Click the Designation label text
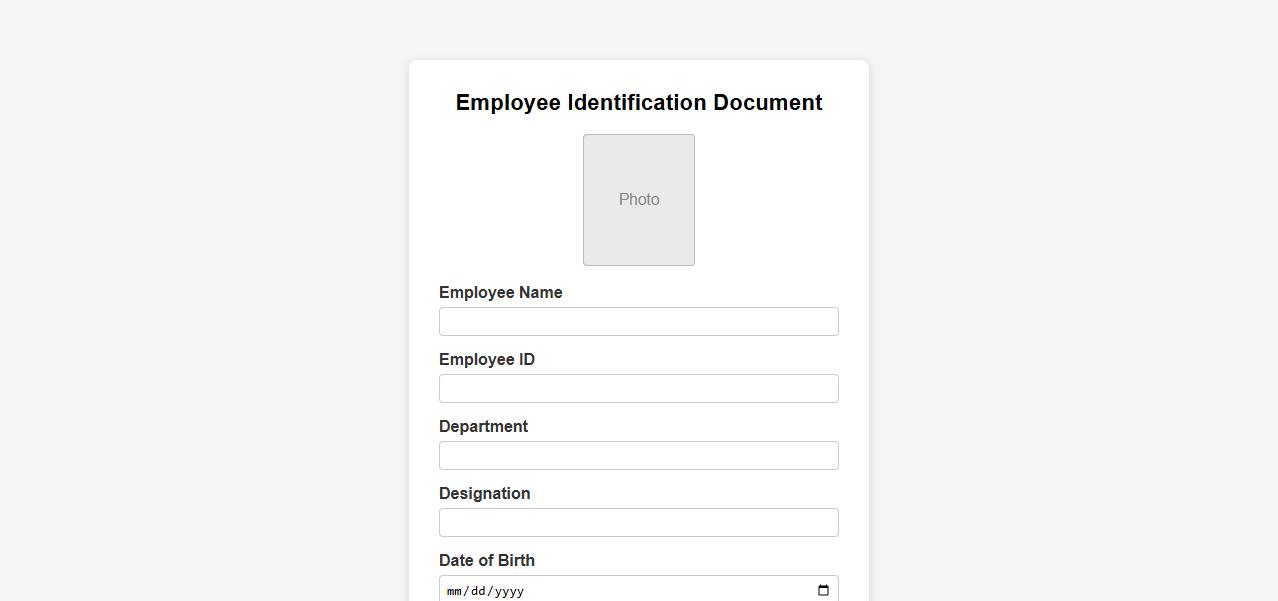This screenshot has height=601, width=1278. pos(484,494)
